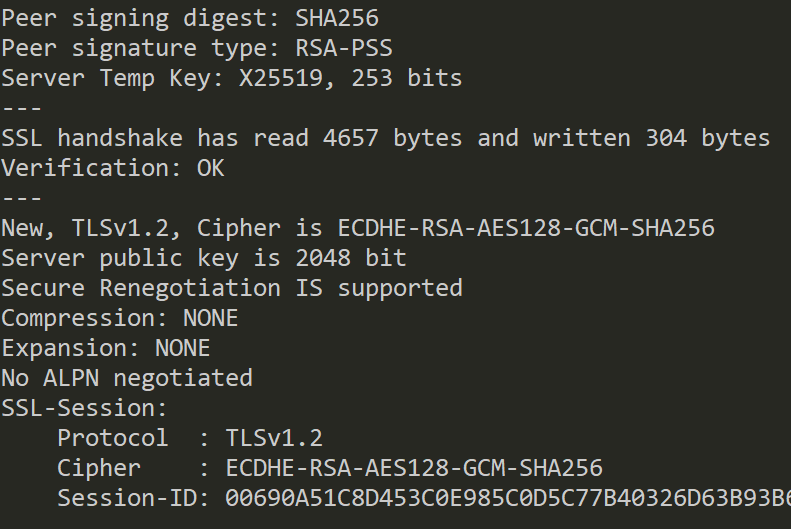The image size is (791, 529).
Task: Click the "Session-ID:" label
Action: [126, 498]
